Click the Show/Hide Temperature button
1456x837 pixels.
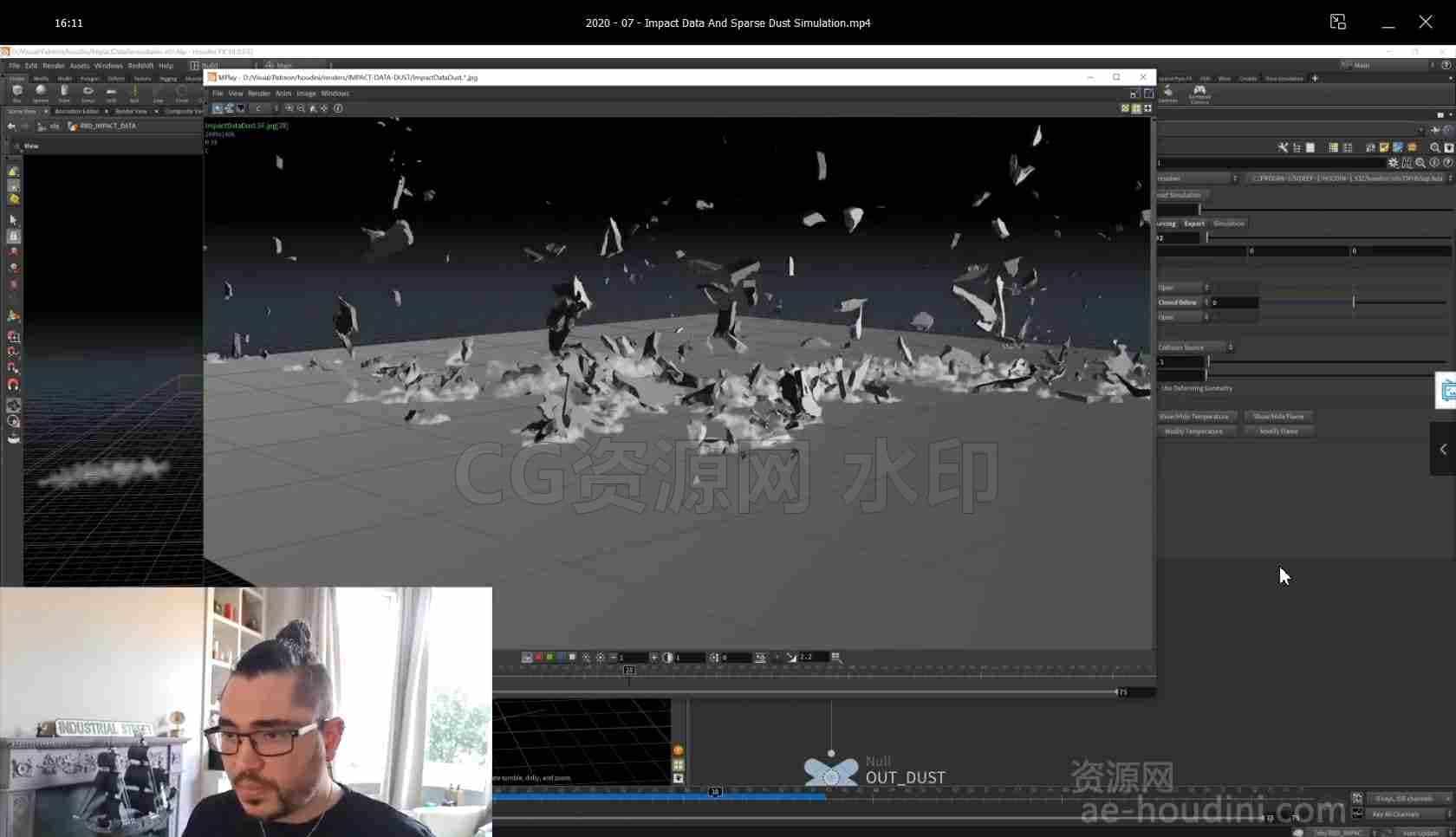pos(1193,417)
